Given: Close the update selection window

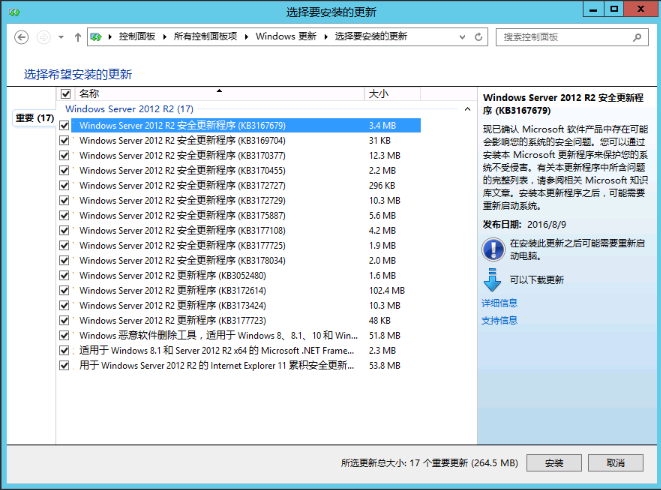Looking at the screenshot, I should [x=641, y=9].
